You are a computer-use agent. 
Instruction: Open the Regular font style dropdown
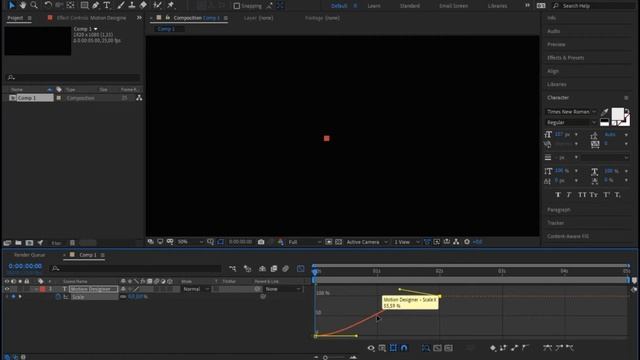coord(571,122)
